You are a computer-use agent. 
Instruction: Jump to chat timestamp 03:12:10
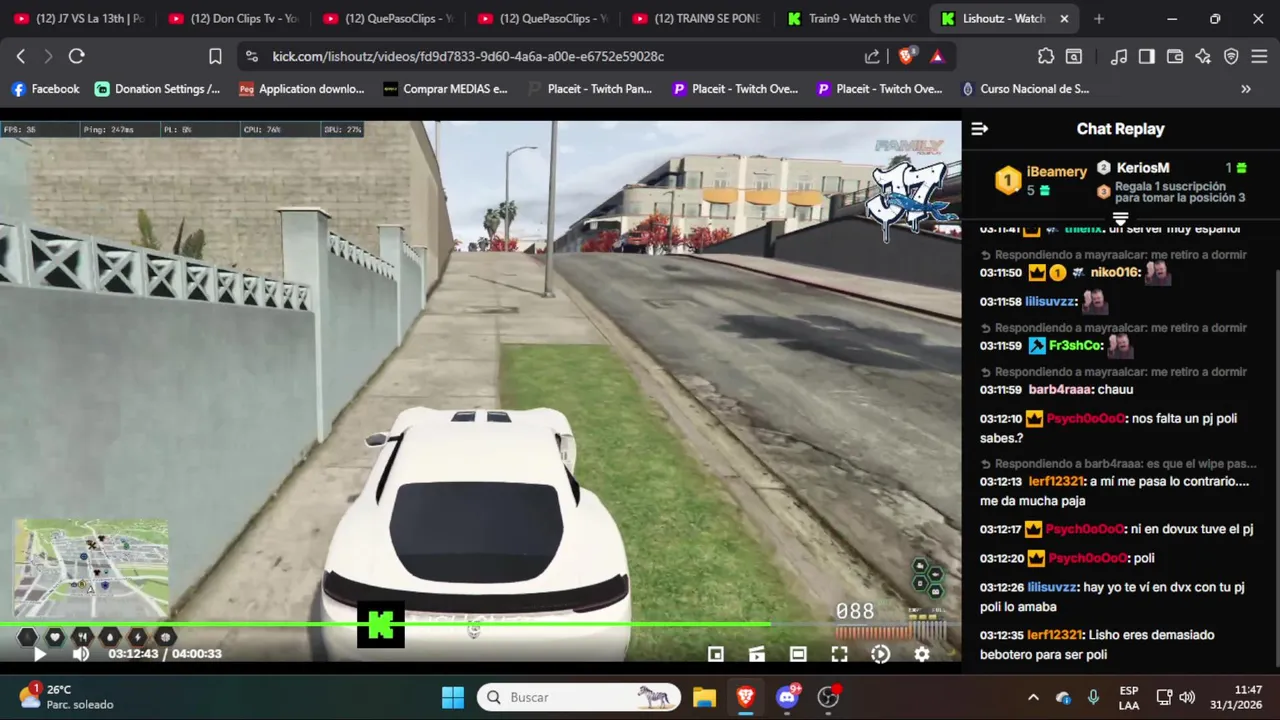tap(1000, 419)
